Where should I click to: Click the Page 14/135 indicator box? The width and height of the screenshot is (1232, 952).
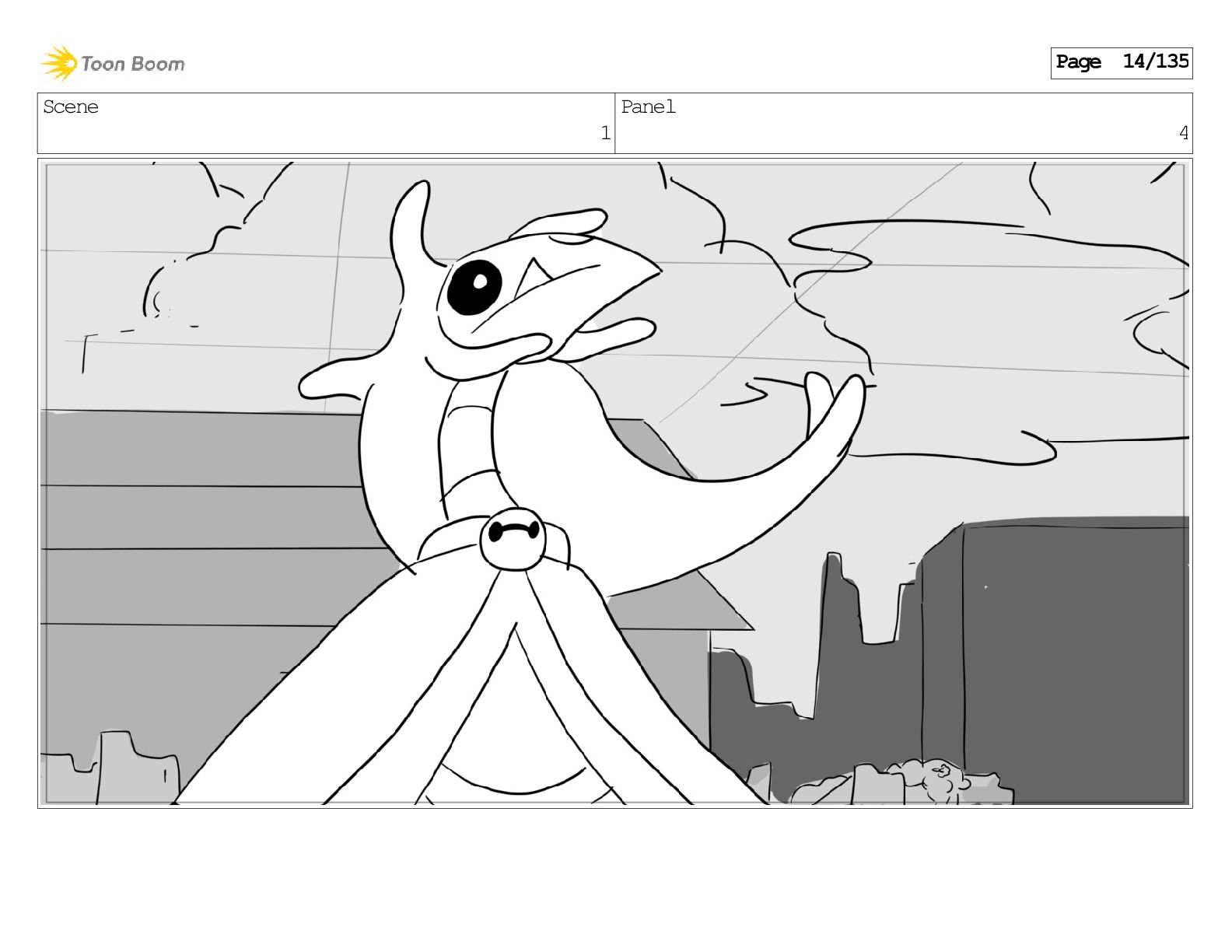(x=1121, y=62)
